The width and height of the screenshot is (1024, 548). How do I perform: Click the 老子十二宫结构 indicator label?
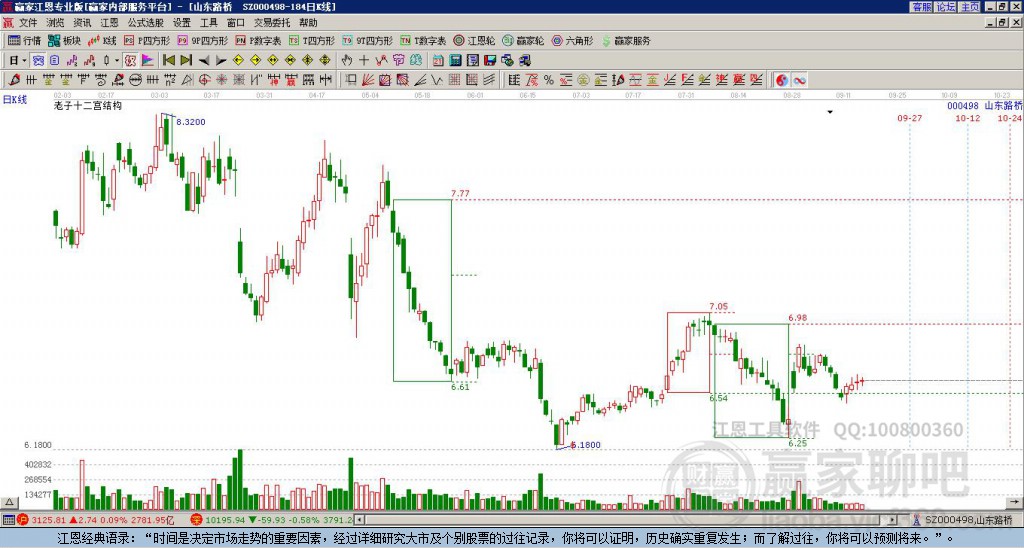[x=88, y=105]
